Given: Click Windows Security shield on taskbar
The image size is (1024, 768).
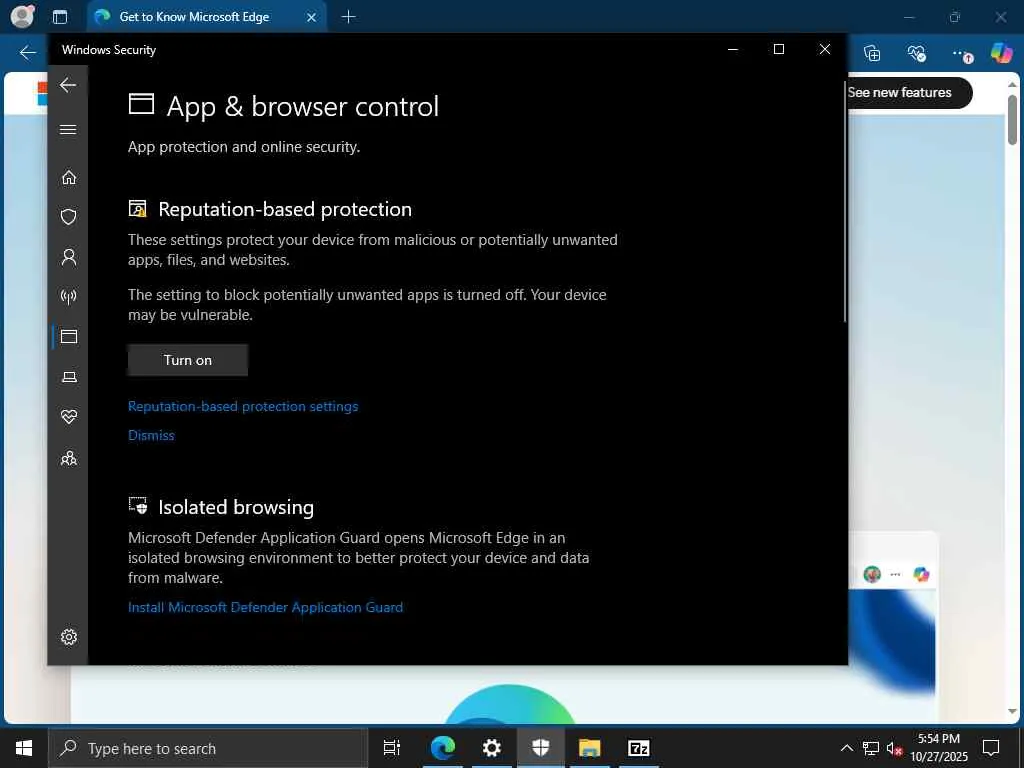Looking at the screenshot, I should pyautogui.click(x=541, y=748).
